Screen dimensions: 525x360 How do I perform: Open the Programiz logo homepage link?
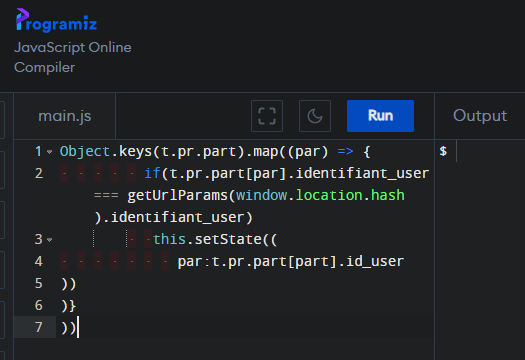point(57,20)
